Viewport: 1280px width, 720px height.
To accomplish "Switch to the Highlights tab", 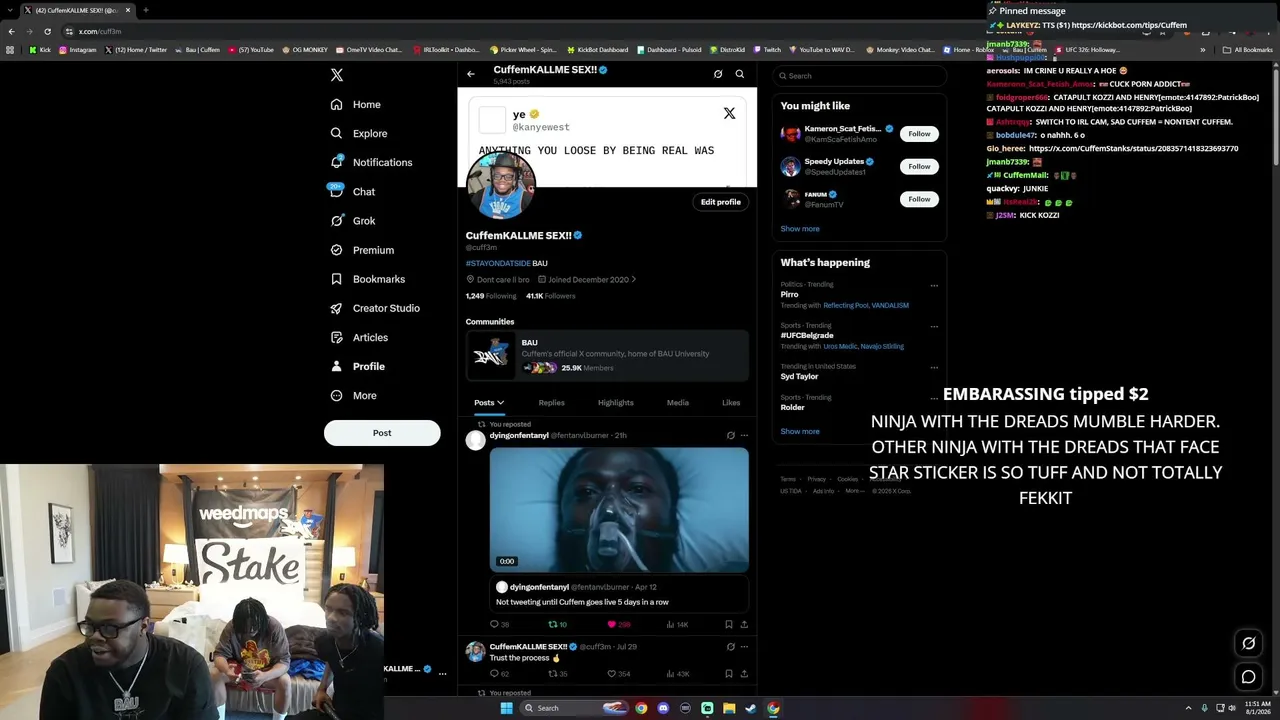I will pos(616,403).
